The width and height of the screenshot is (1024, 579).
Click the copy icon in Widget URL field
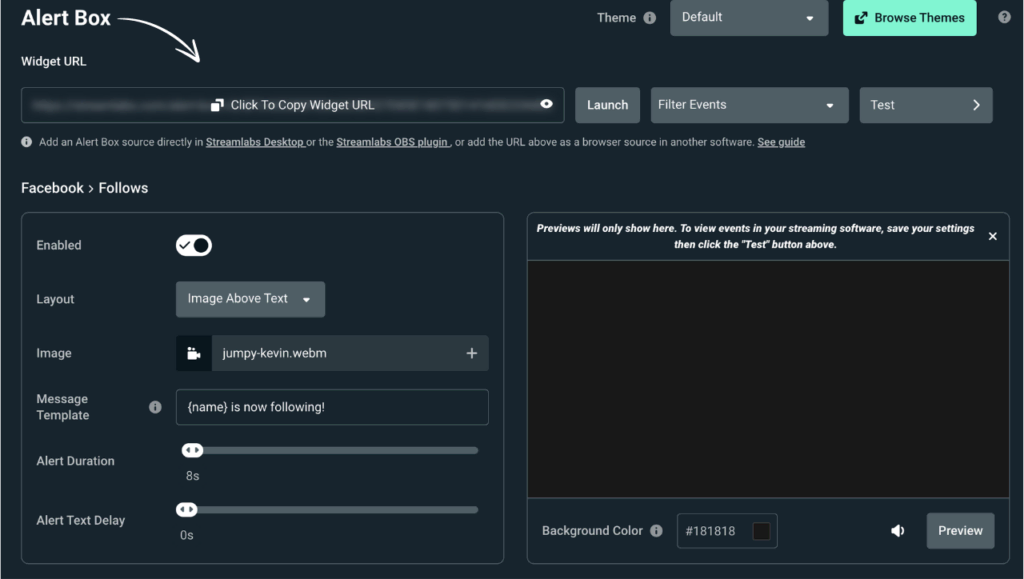(217, 105)
